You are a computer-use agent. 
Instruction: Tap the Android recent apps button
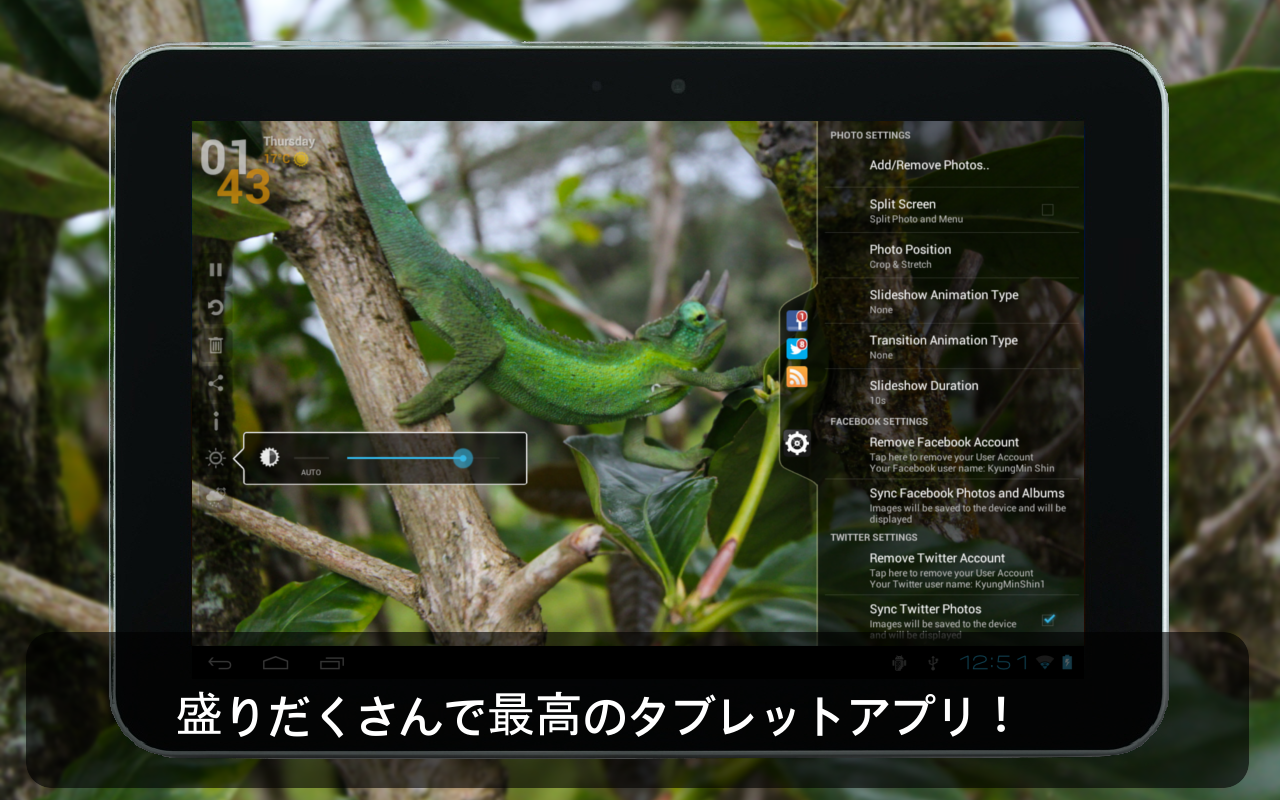[x=332, y=663]
